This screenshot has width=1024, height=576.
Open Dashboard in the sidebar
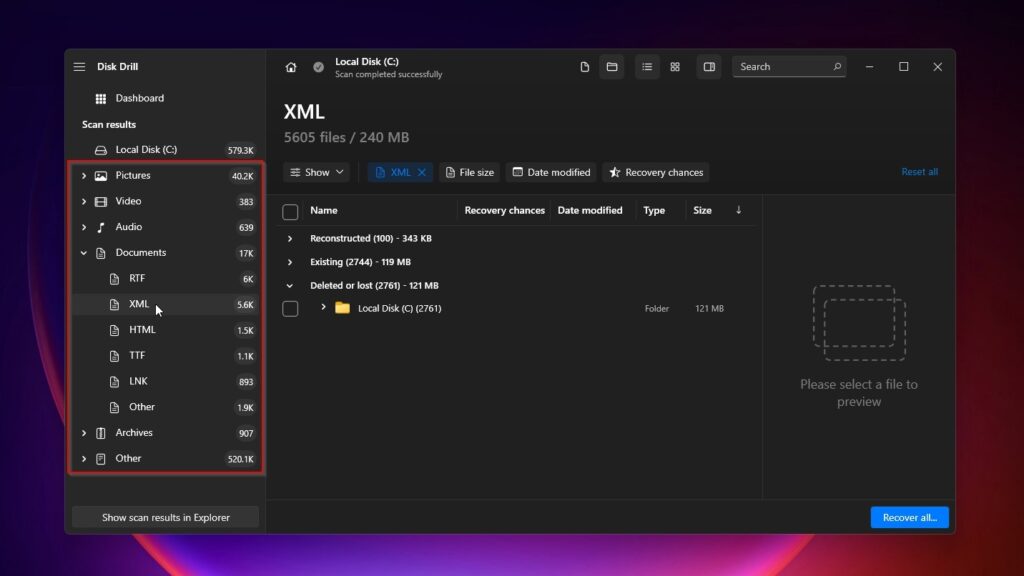[x=166, y=98]
